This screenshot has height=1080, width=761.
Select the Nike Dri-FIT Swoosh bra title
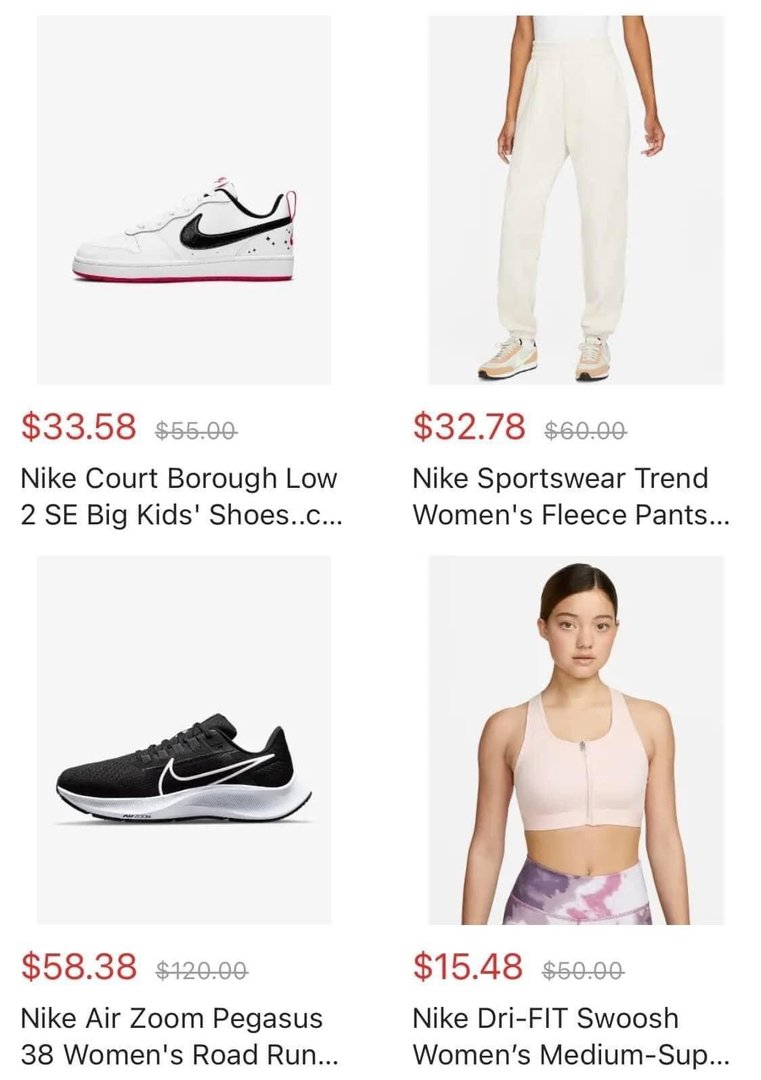pos(571,1037)
